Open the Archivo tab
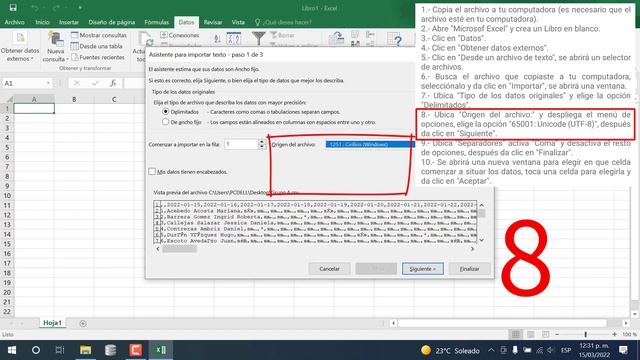This screenshot has height=360, width=640. tap(14, 22)
